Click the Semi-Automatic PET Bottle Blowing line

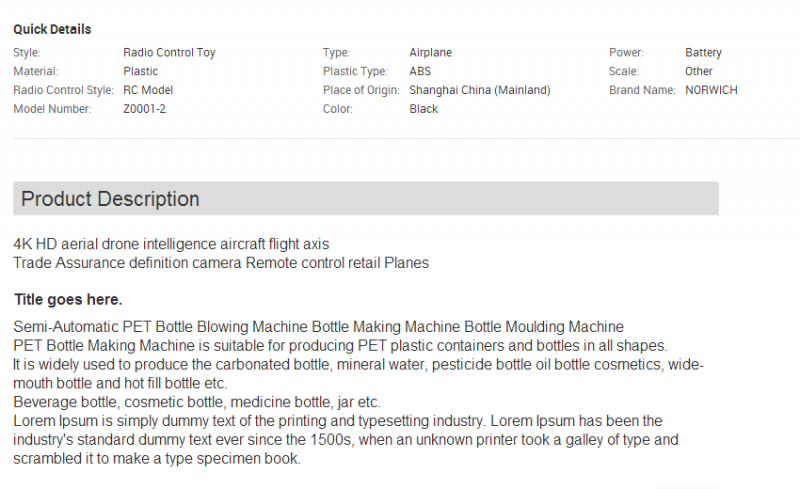(x=318, y=327)
